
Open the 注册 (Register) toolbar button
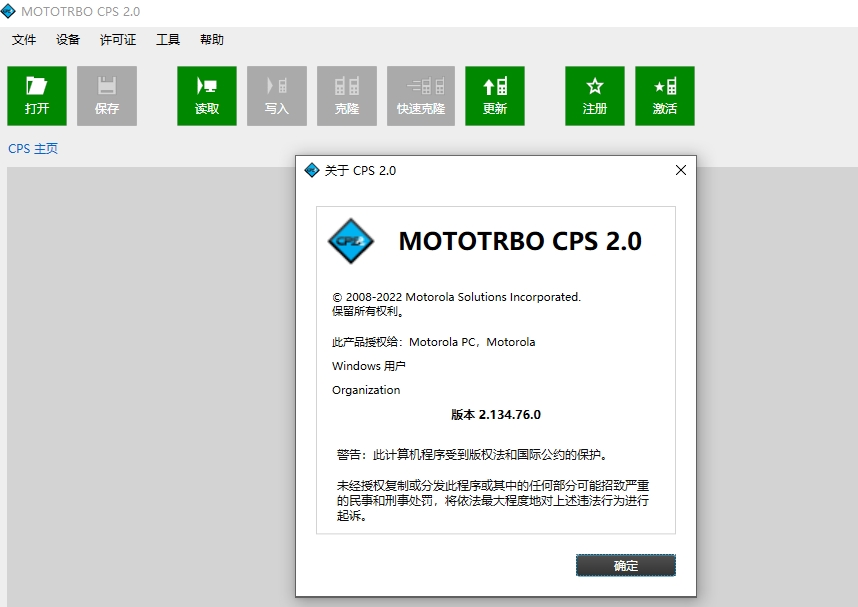595,96
